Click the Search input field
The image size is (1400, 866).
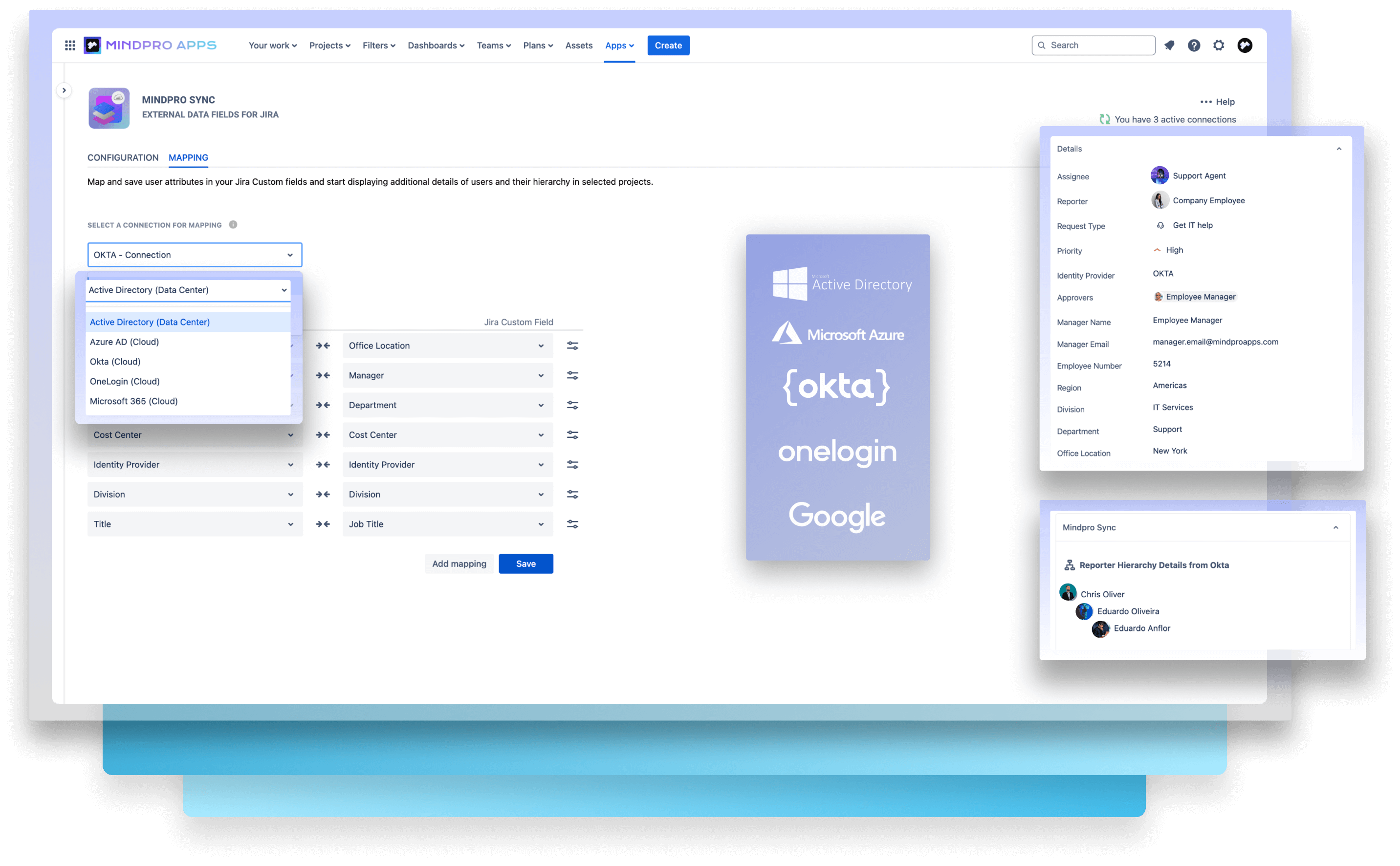[x=1092, y=45]
